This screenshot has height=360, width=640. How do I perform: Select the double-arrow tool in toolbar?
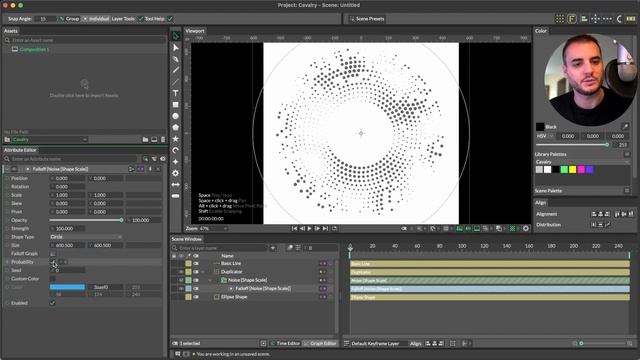tap(176, 184)
